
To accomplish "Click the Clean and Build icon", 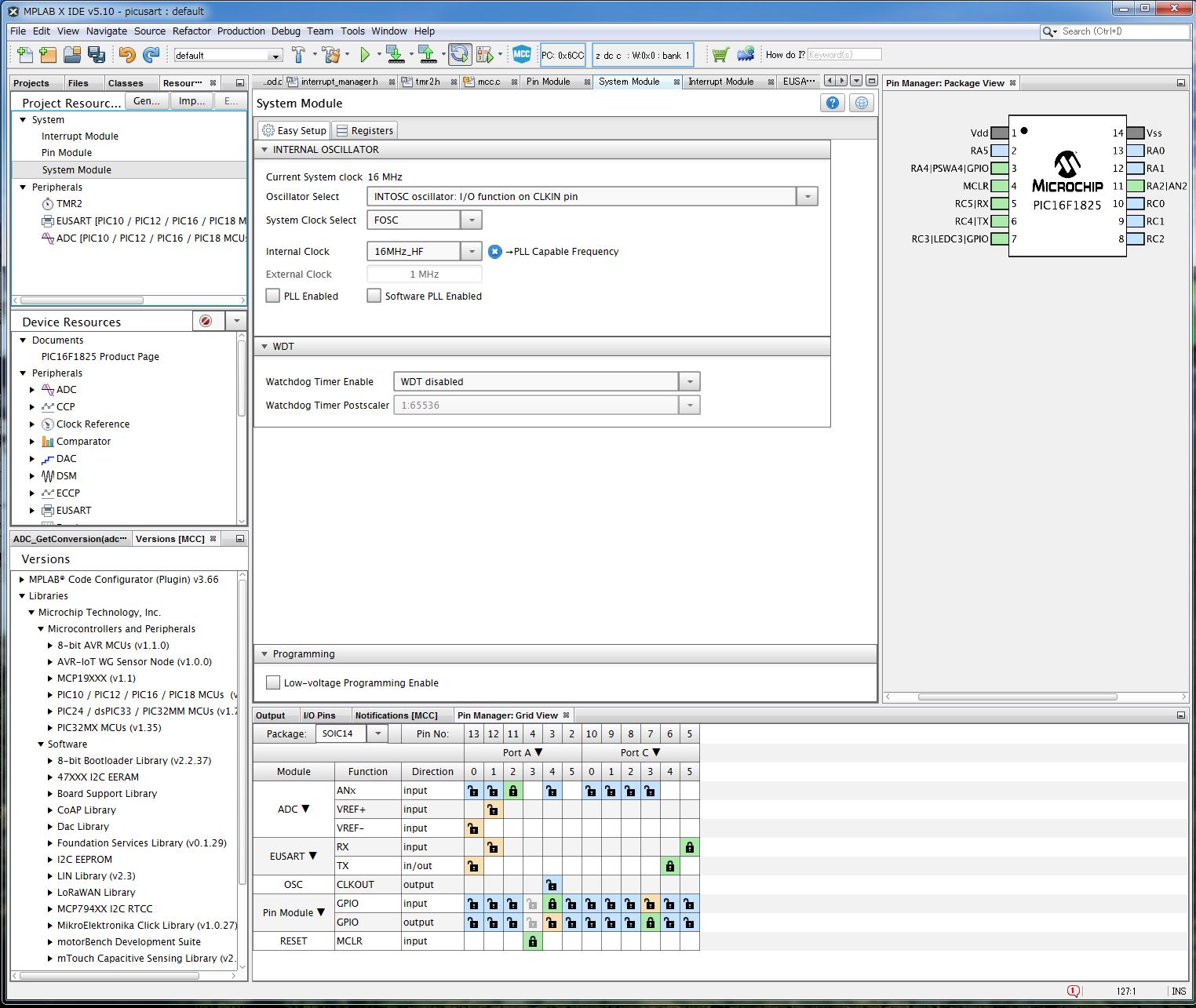I will coord(331,55).
